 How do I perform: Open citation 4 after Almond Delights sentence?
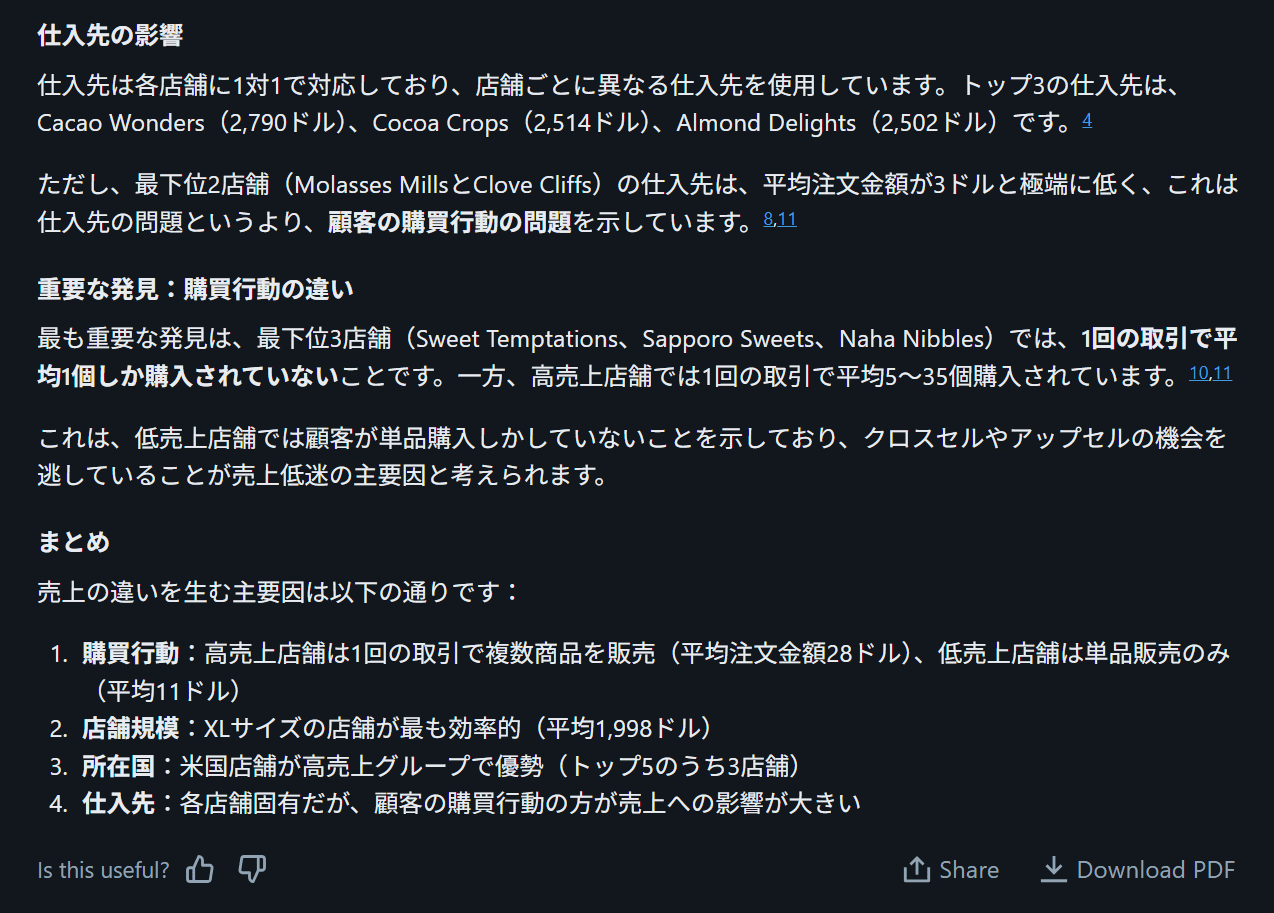1087,121
